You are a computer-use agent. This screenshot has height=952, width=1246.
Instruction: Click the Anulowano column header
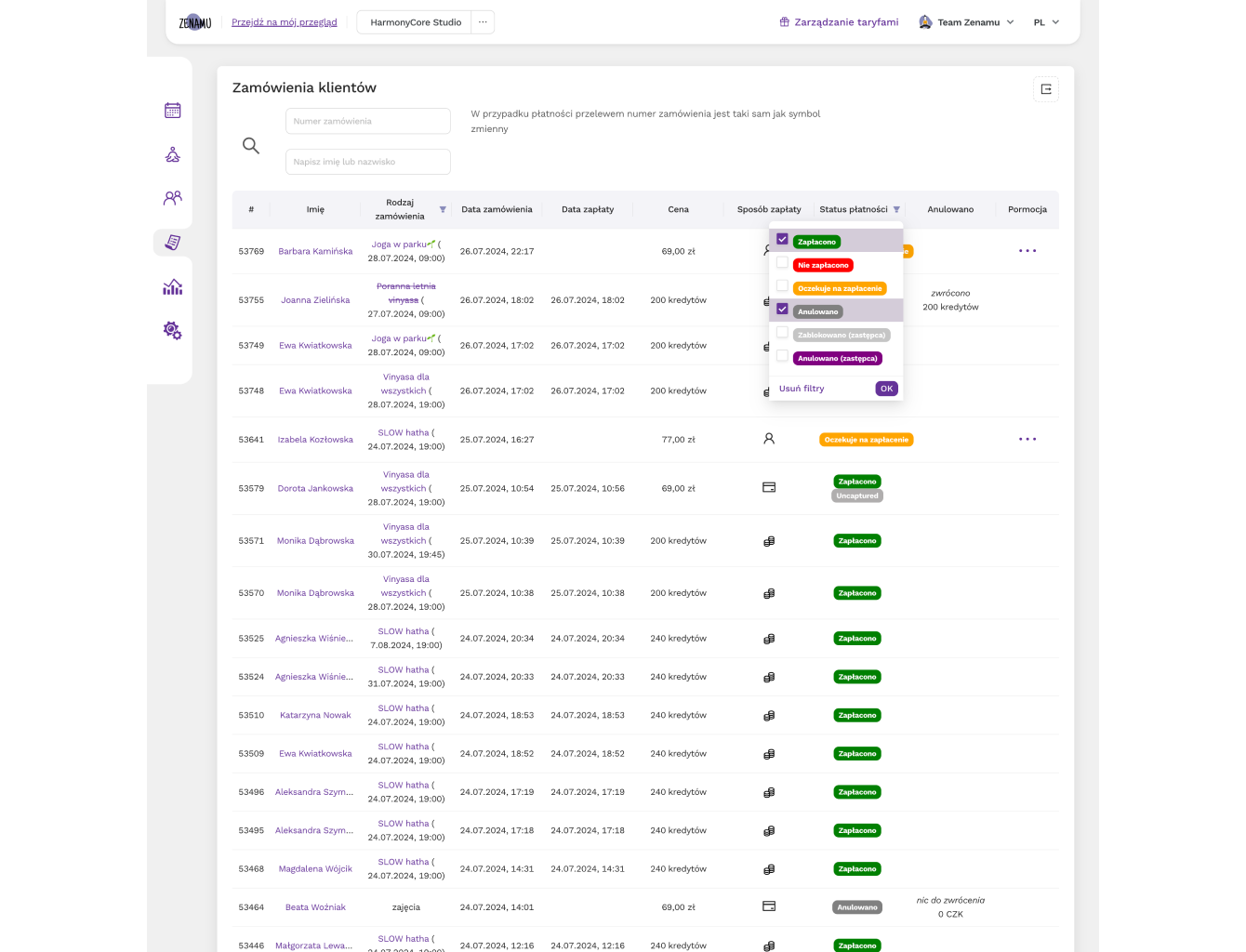coord(950,210)
